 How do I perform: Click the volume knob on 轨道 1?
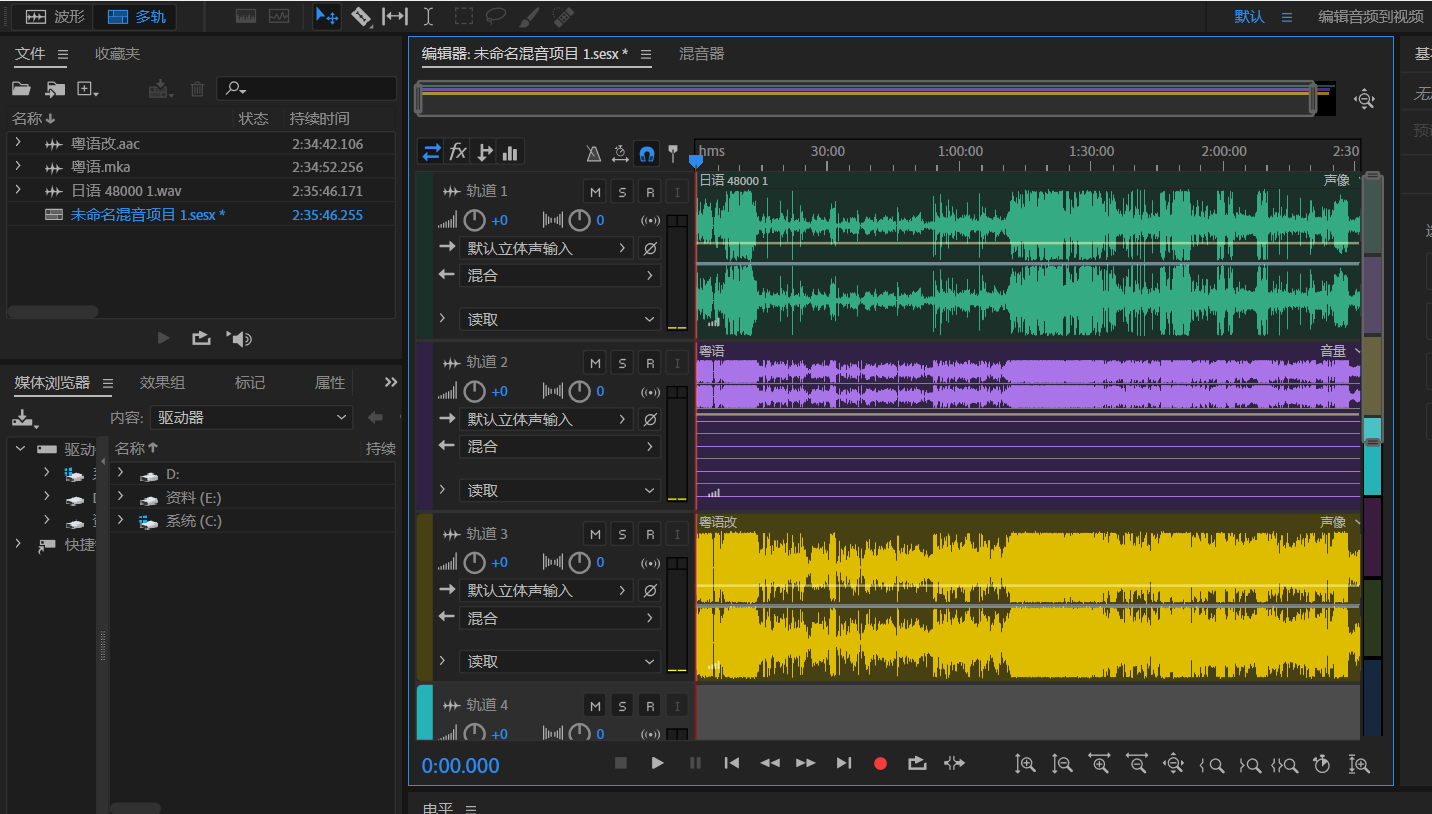[474, 221]
